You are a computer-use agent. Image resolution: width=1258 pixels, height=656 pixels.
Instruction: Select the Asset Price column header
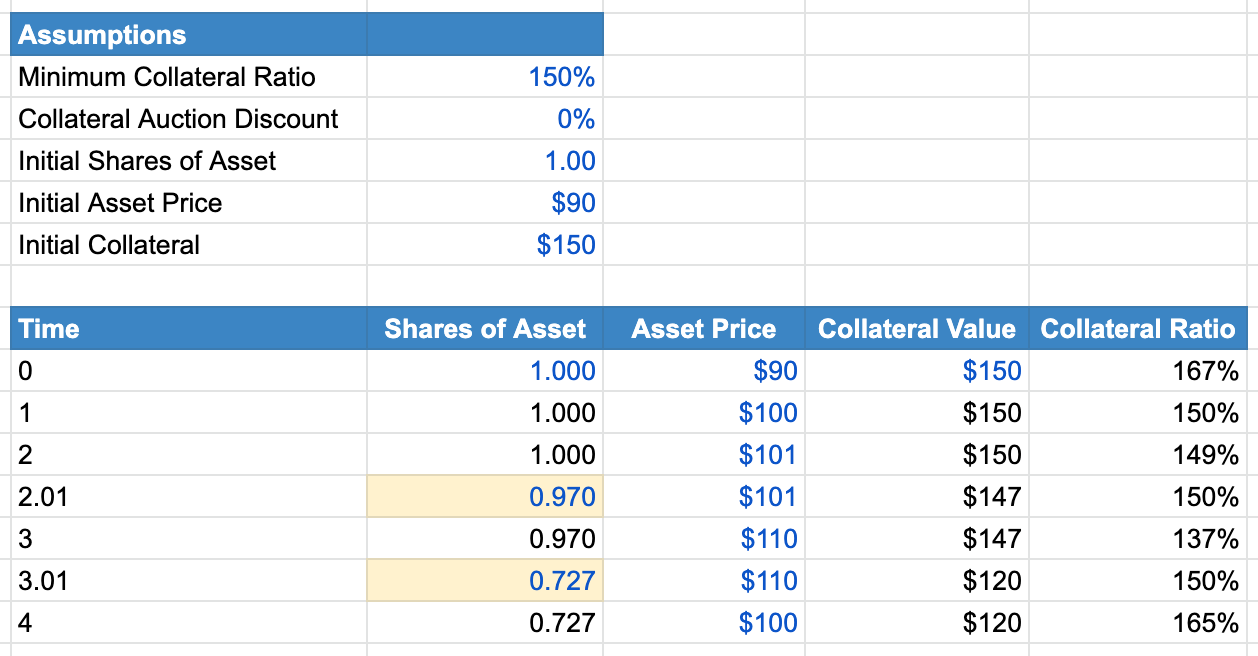point(704,329)
